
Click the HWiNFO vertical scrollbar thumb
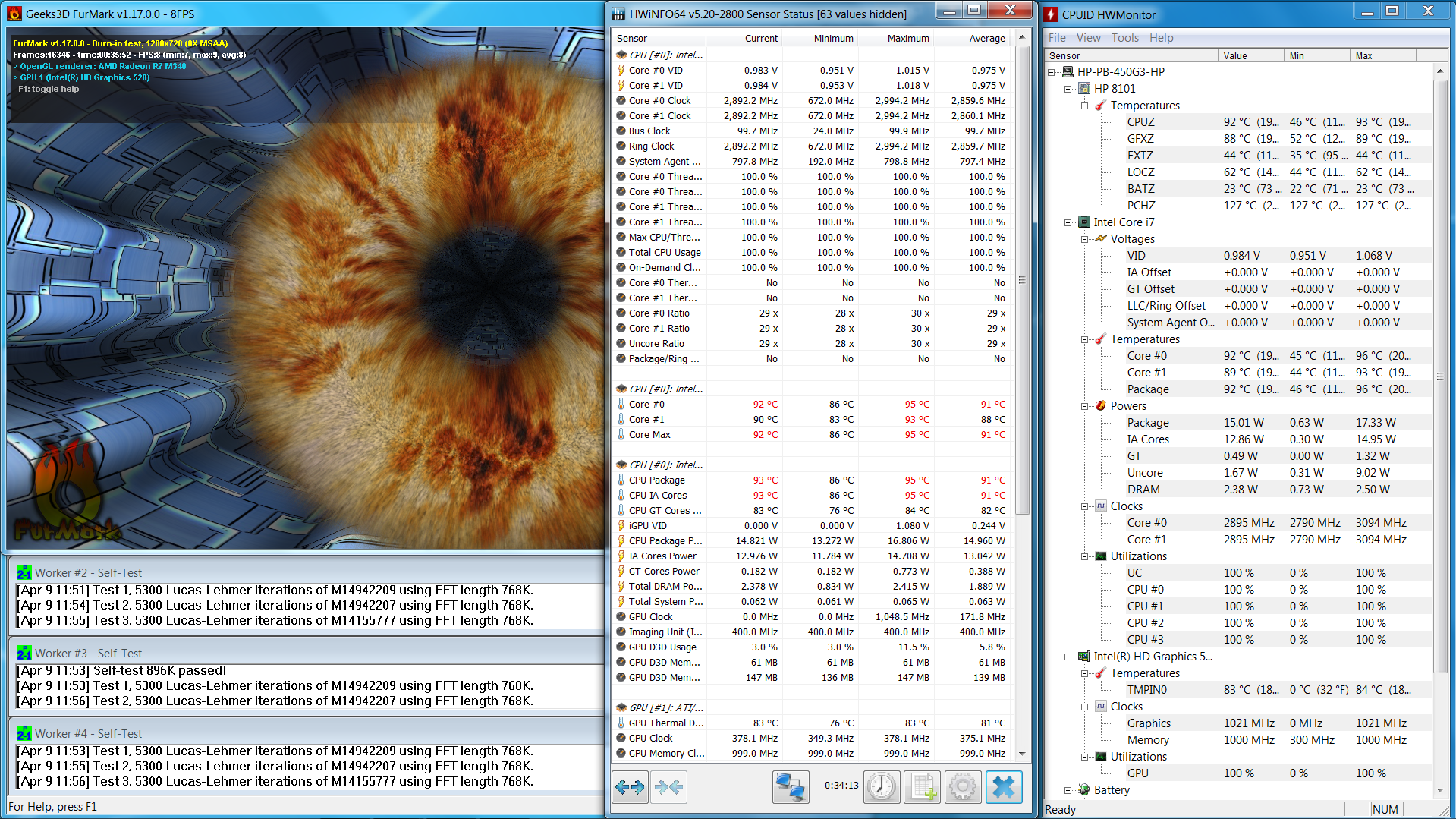point(1022,280)
